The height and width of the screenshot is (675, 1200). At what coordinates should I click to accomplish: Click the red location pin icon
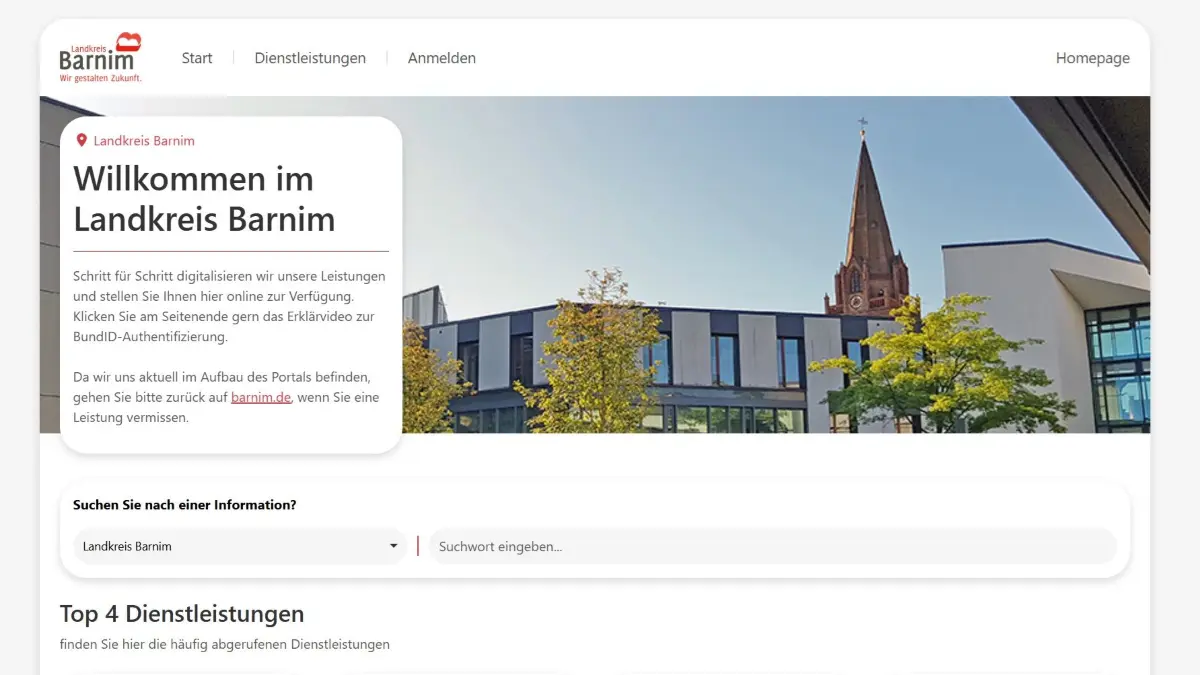coord(82,140)
